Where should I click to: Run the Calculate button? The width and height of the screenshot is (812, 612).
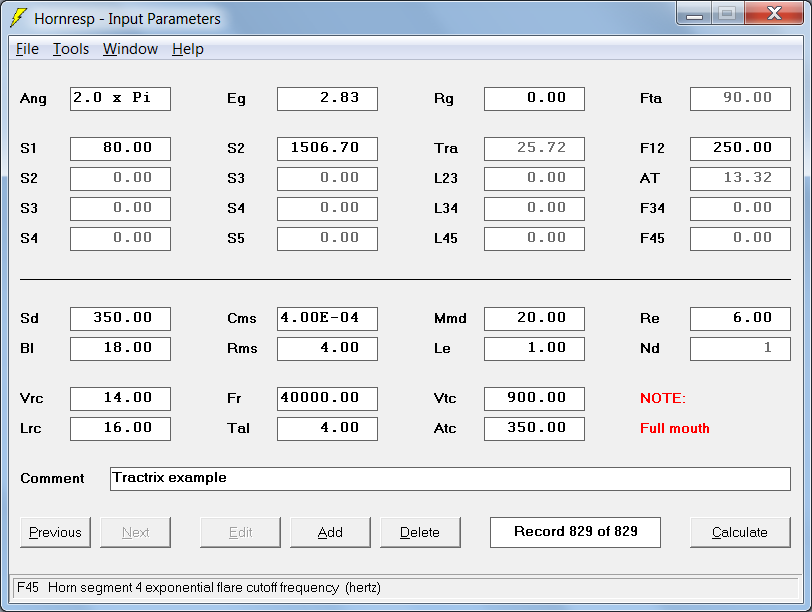pos(740,532)
